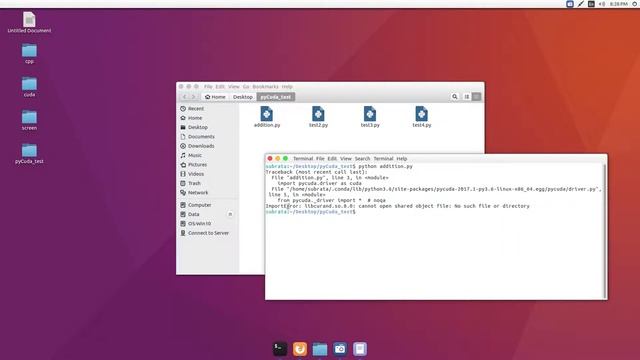Image resolution: width=640 pixels, height=360 pixels.
Task: Eject the Data drive in the sidebar
Action: (230, 214)
